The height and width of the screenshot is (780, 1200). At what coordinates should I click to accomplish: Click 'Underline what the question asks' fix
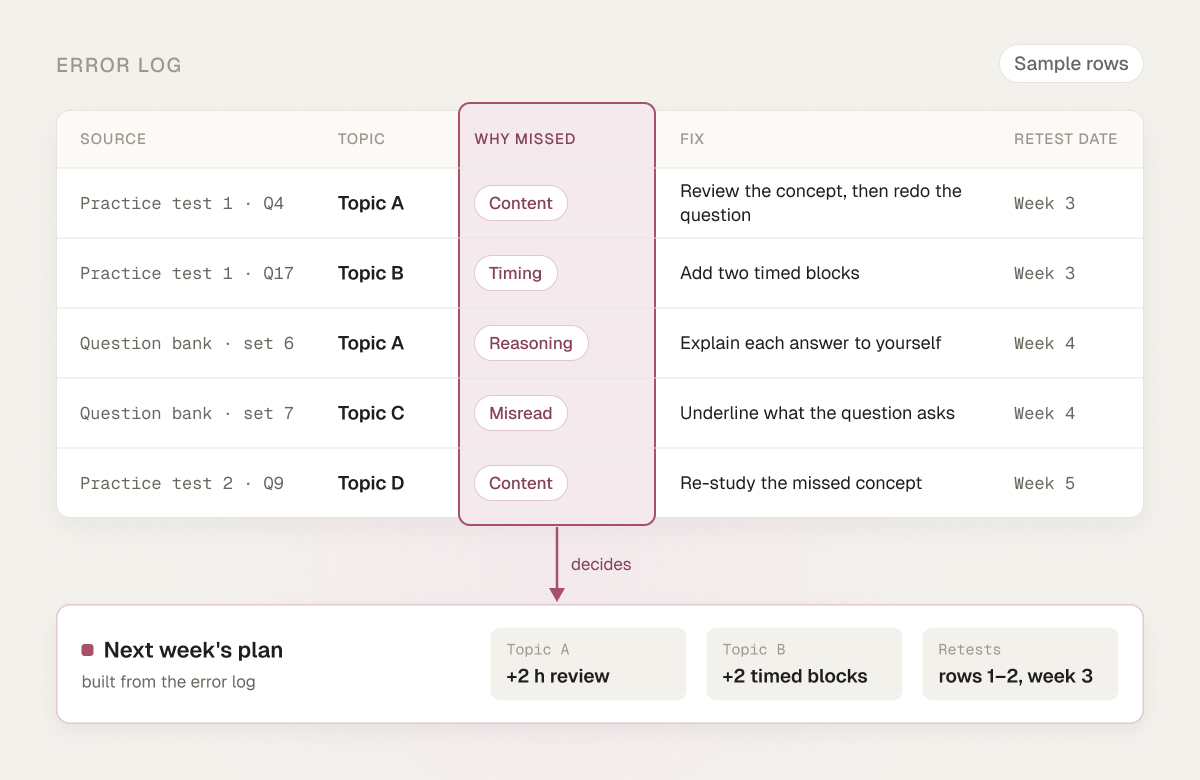click(x=818, y=413)
